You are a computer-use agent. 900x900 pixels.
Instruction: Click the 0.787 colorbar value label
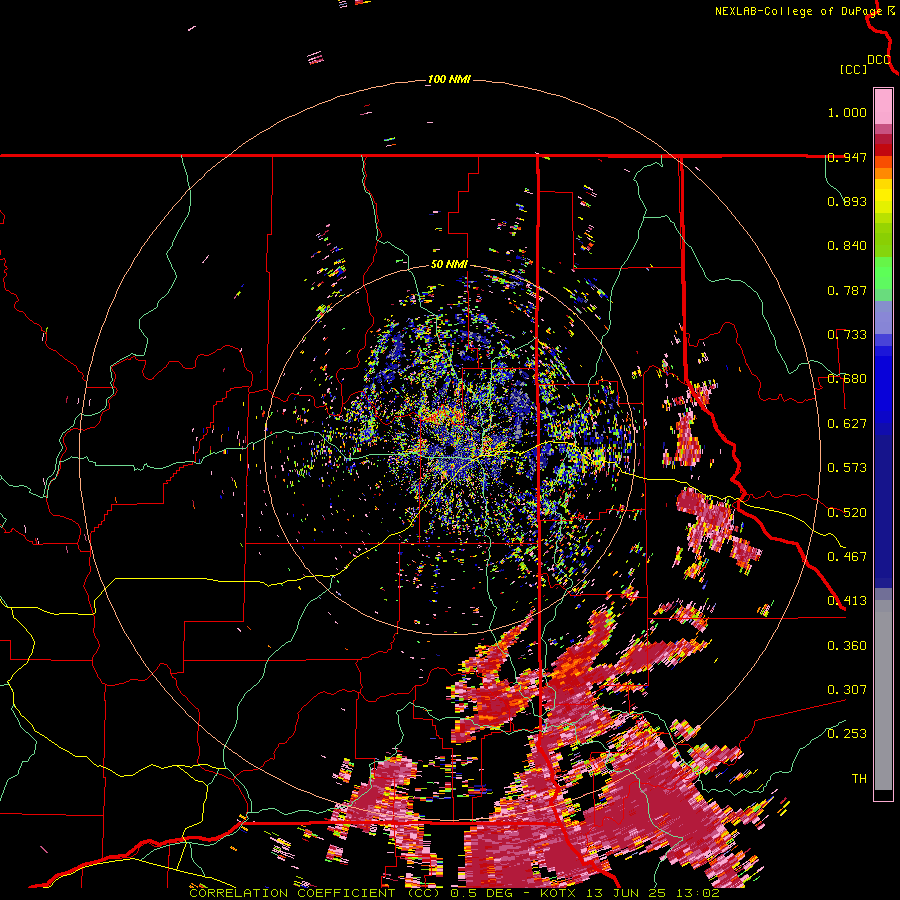coord(847,290)
